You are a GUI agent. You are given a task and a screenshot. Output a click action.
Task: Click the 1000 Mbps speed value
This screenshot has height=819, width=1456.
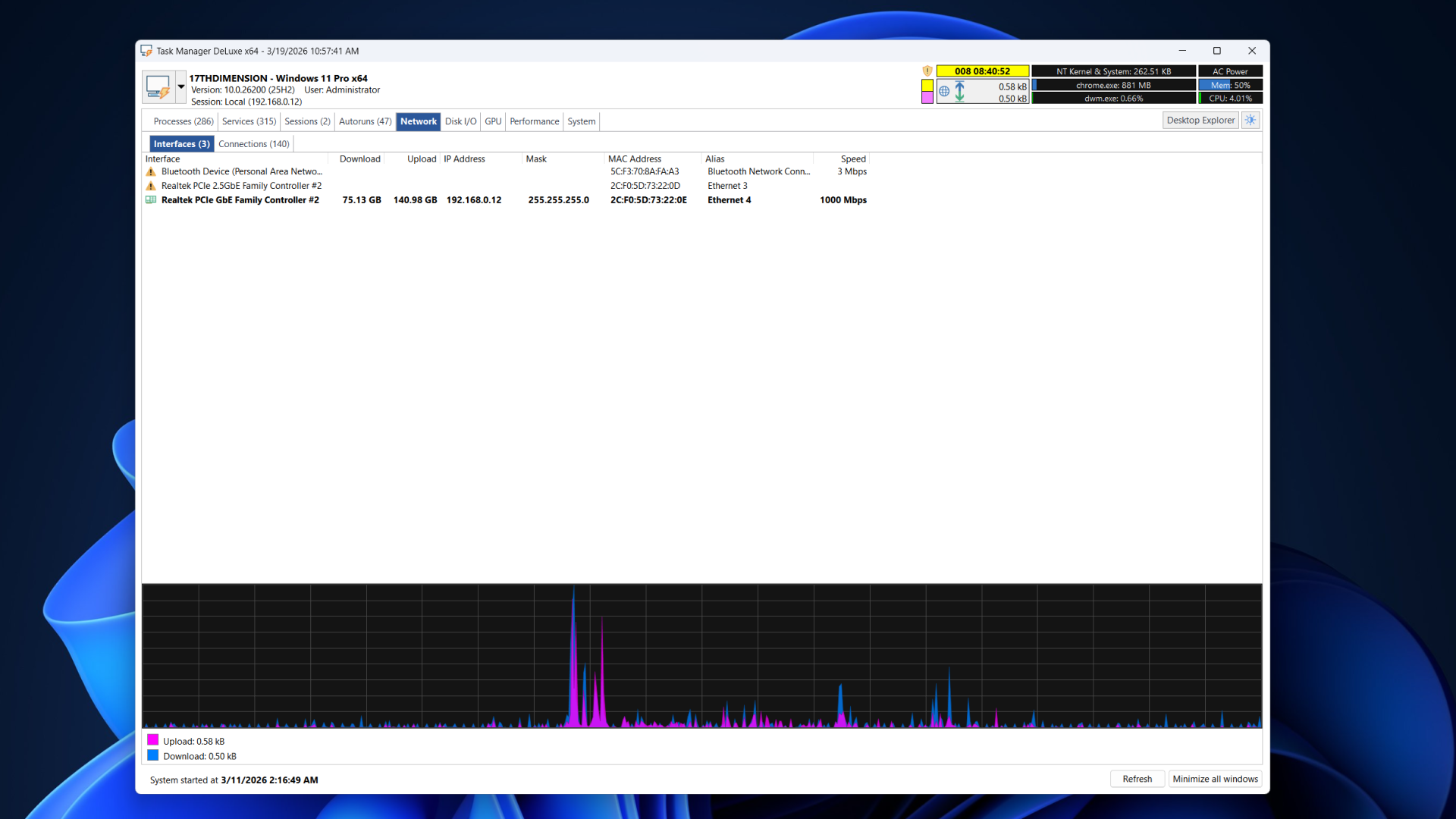(x=843, y=200)
